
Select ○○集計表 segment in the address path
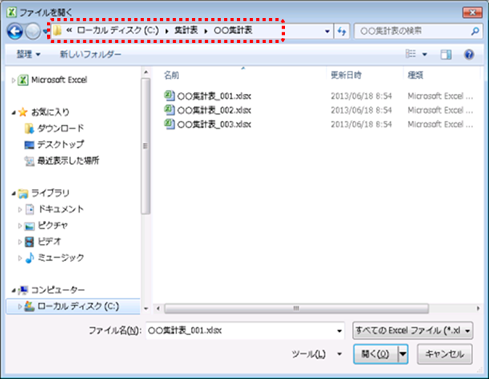[233, 30]
